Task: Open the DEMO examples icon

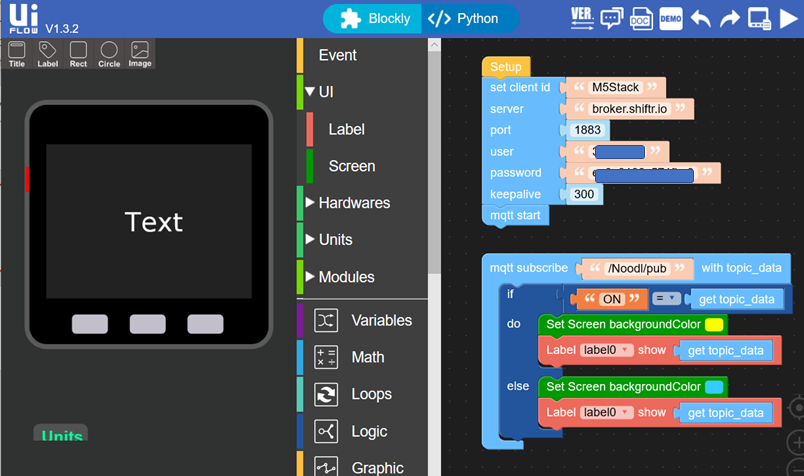Action: pos(671,18)
